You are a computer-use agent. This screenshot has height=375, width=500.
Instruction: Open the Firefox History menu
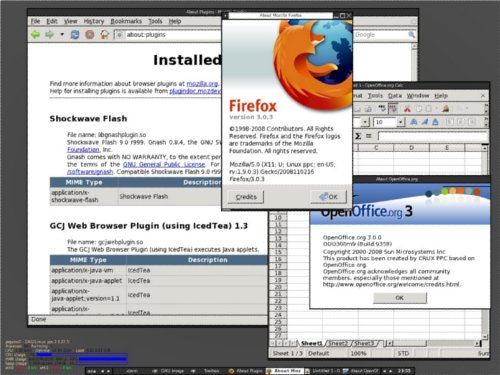coord(94,21)
